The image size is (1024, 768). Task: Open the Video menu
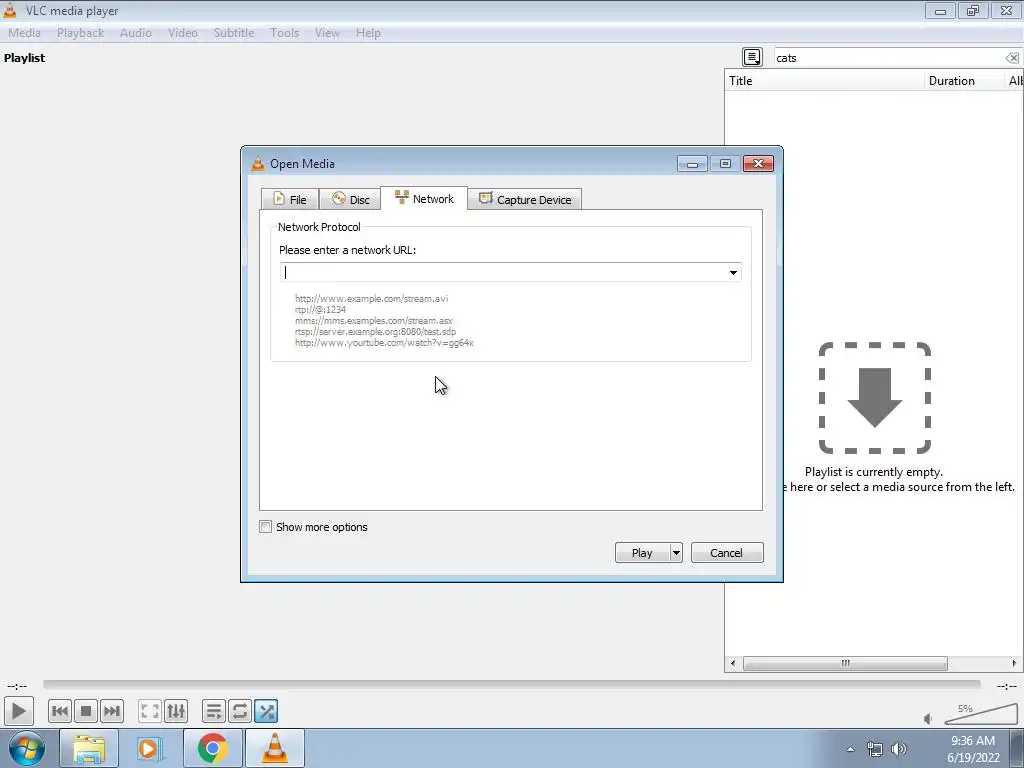coord(182,33)
